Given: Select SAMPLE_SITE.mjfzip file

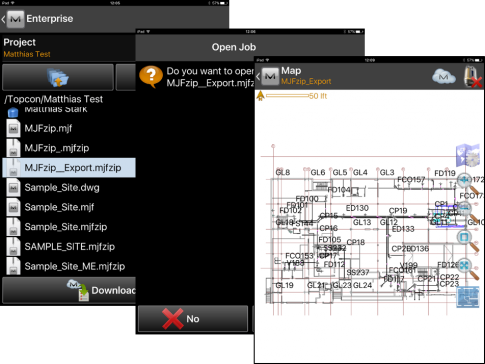Looking at the screenshot, I should 69,246.
